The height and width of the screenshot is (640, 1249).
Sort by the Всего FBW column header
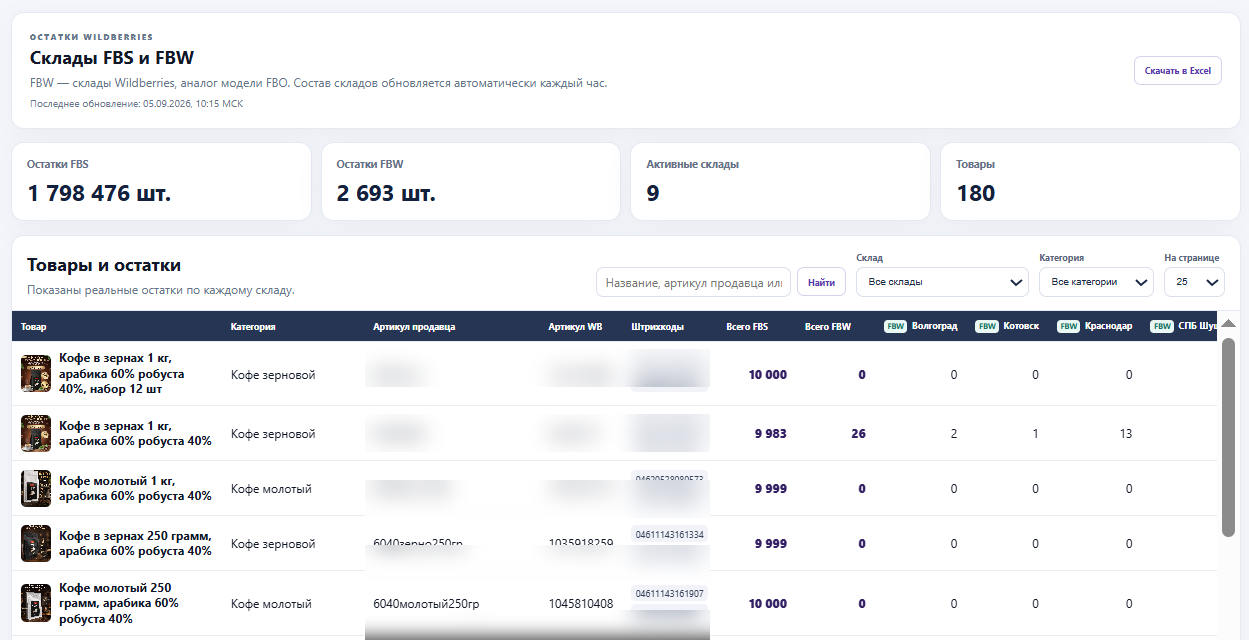(x=828, y=327)
